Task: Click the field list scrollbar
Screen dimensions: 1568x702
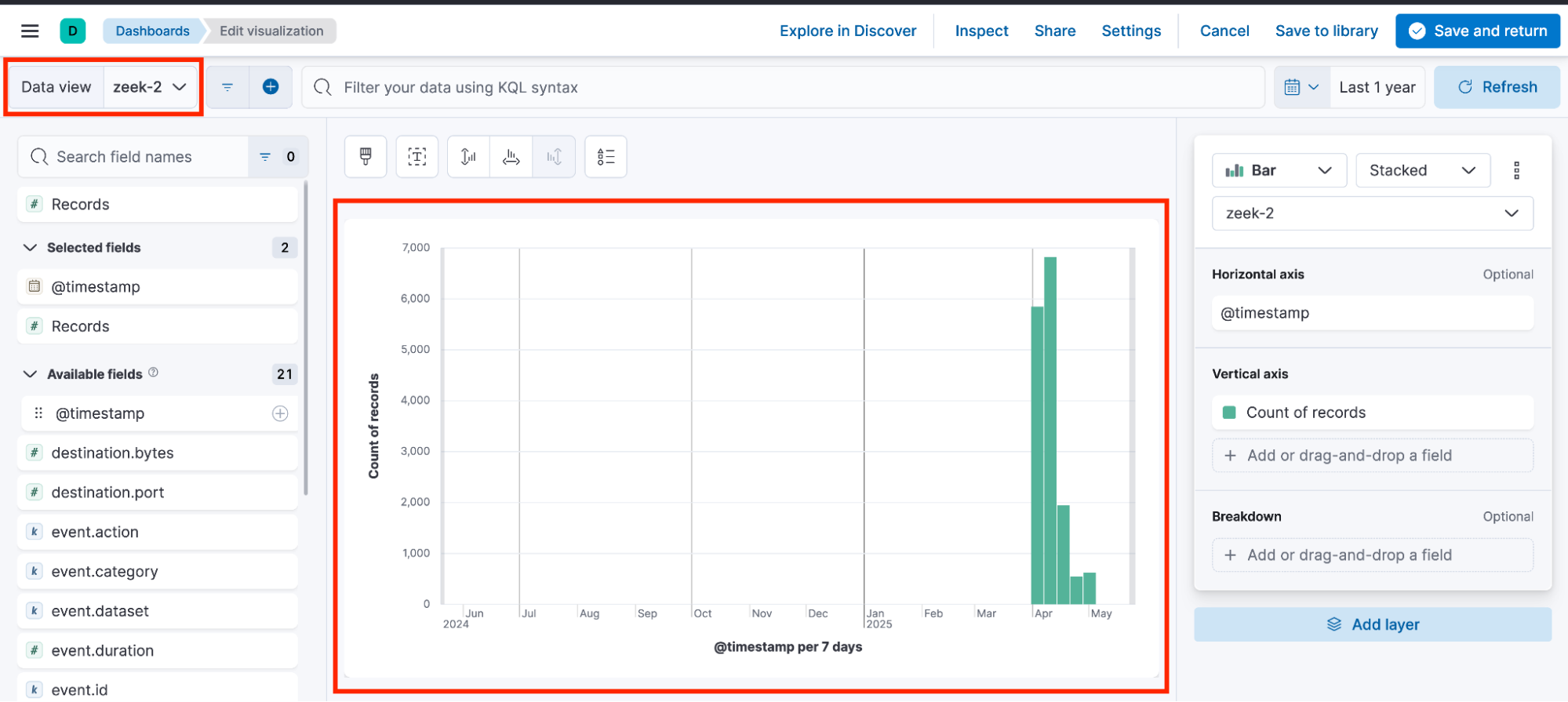Action: 305,339
